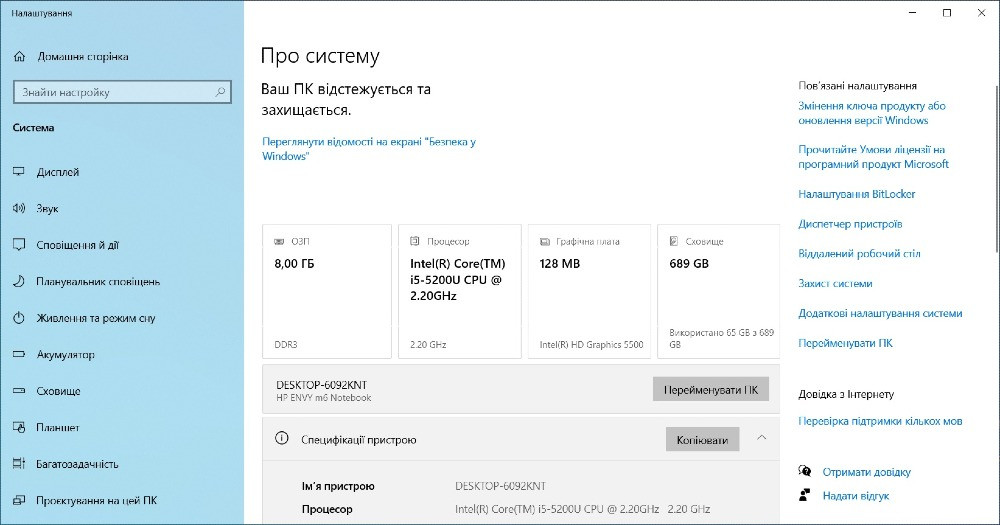Select the sidebar Сховище drive icon

coord(19,390)
